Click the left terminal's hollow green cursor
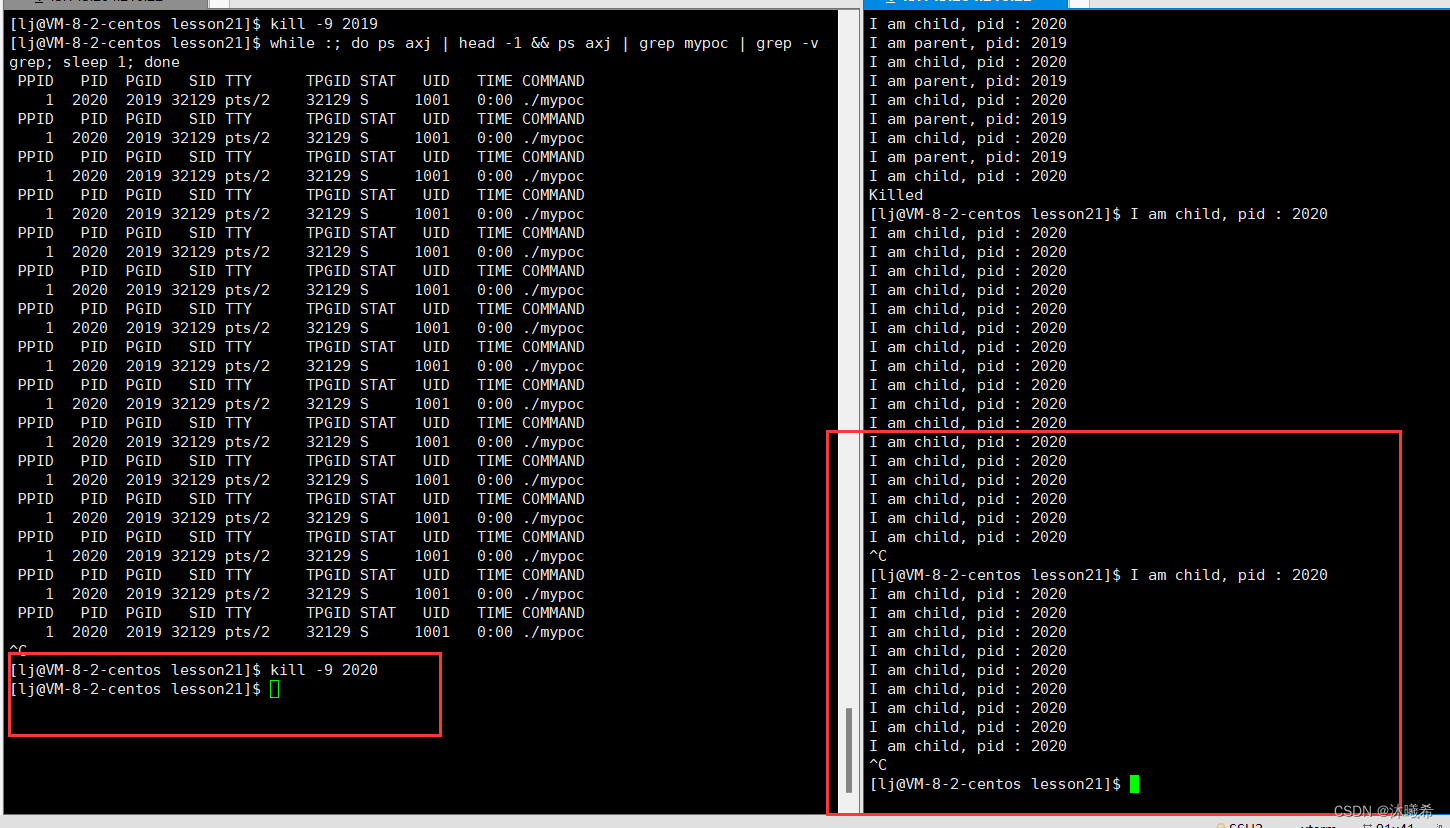The width and height of the screenshot is (1450, 828). tap(275, 689)
